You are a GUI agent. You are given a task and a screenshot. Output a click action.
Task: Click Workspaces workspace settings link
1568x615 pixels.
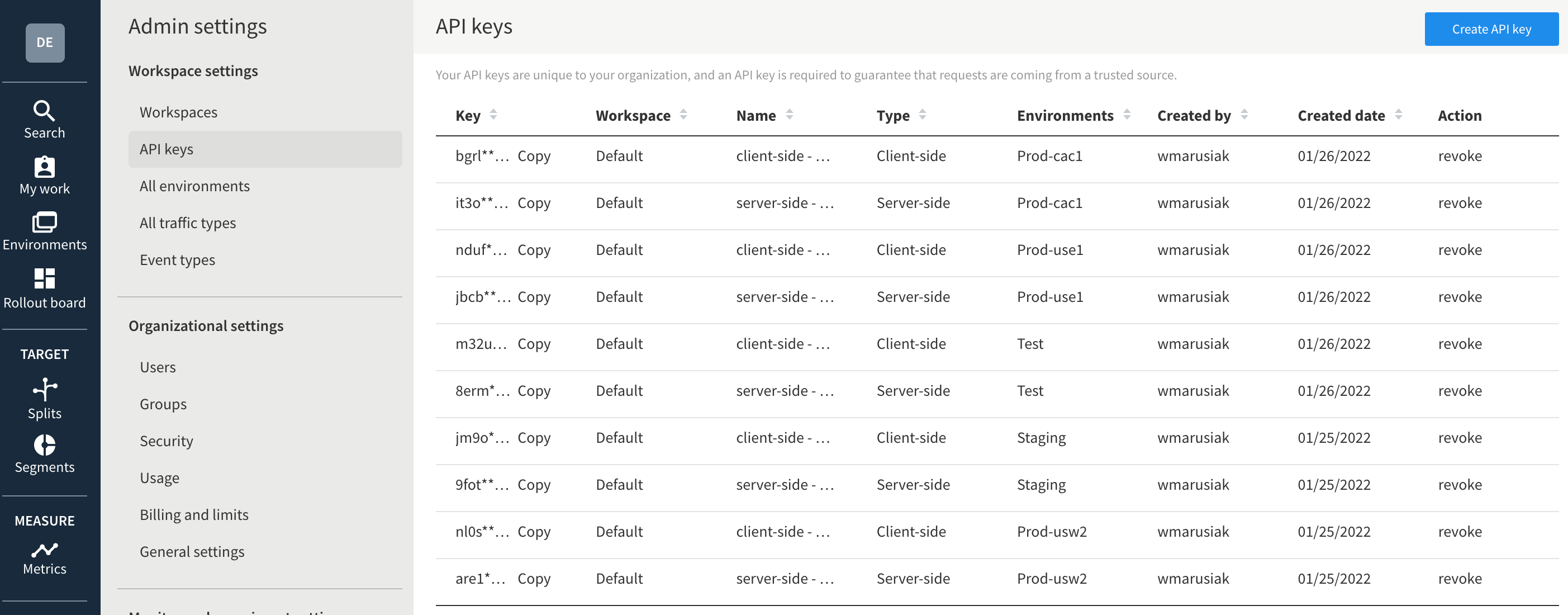[178, 112]
